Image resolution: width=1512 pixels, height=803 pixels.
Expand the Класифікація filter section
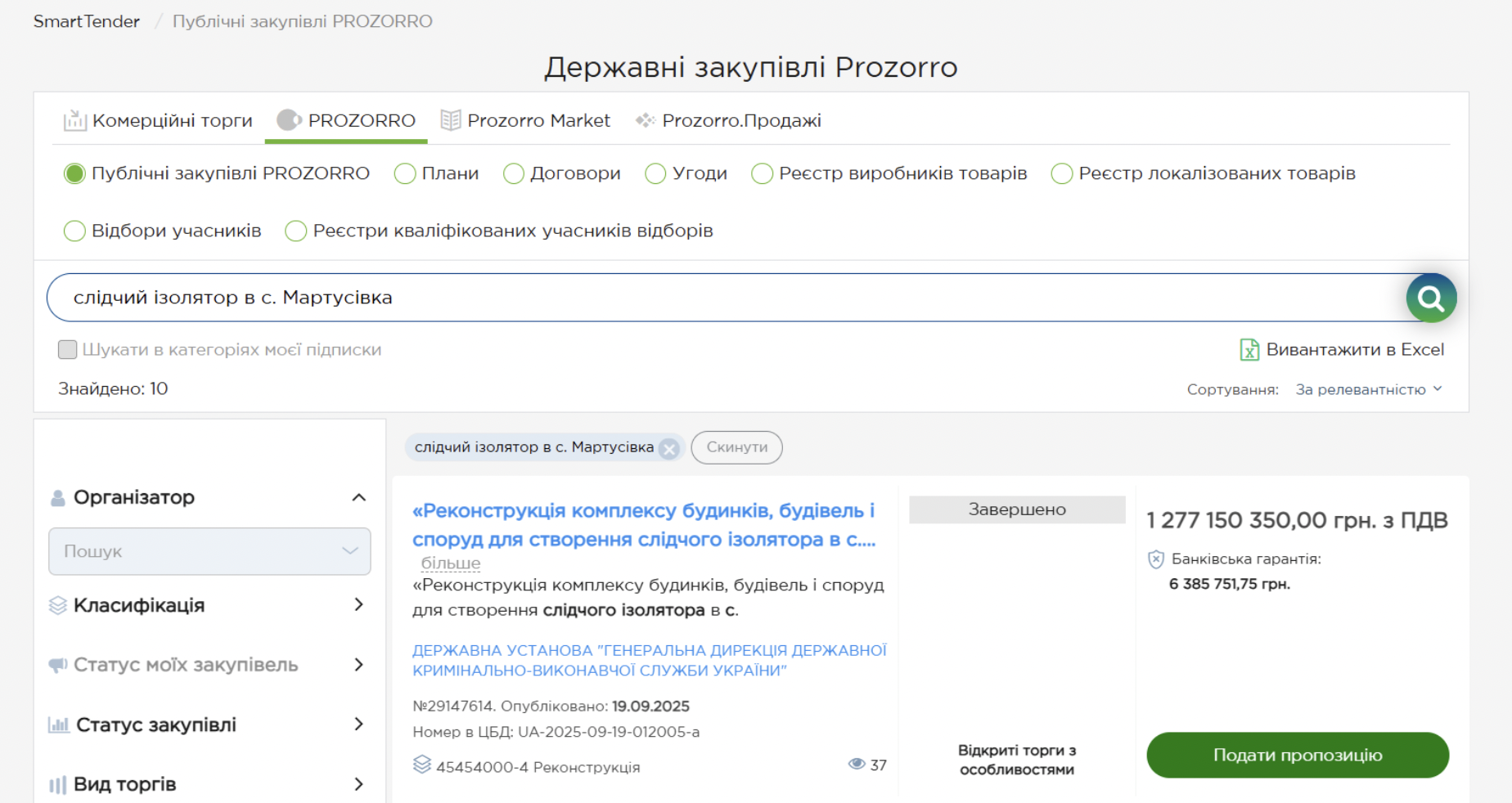pyautogui.click(x=358, y=605)
